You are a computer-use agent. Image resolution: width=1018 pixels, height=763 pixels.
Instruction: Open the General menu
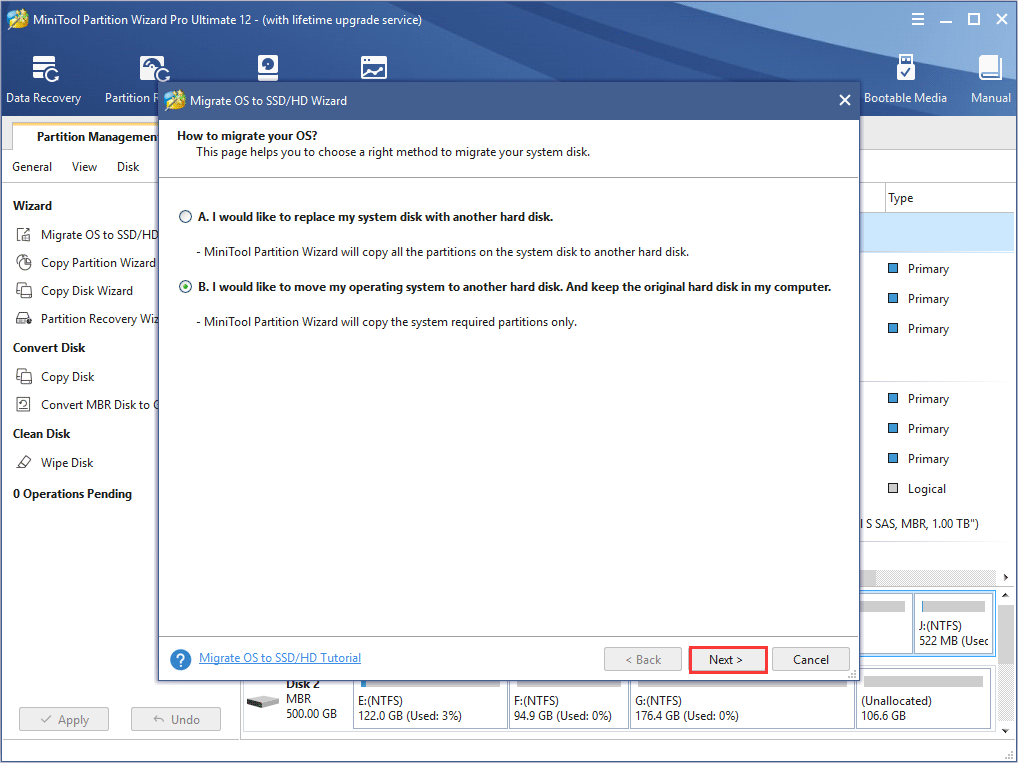point(32,167)
